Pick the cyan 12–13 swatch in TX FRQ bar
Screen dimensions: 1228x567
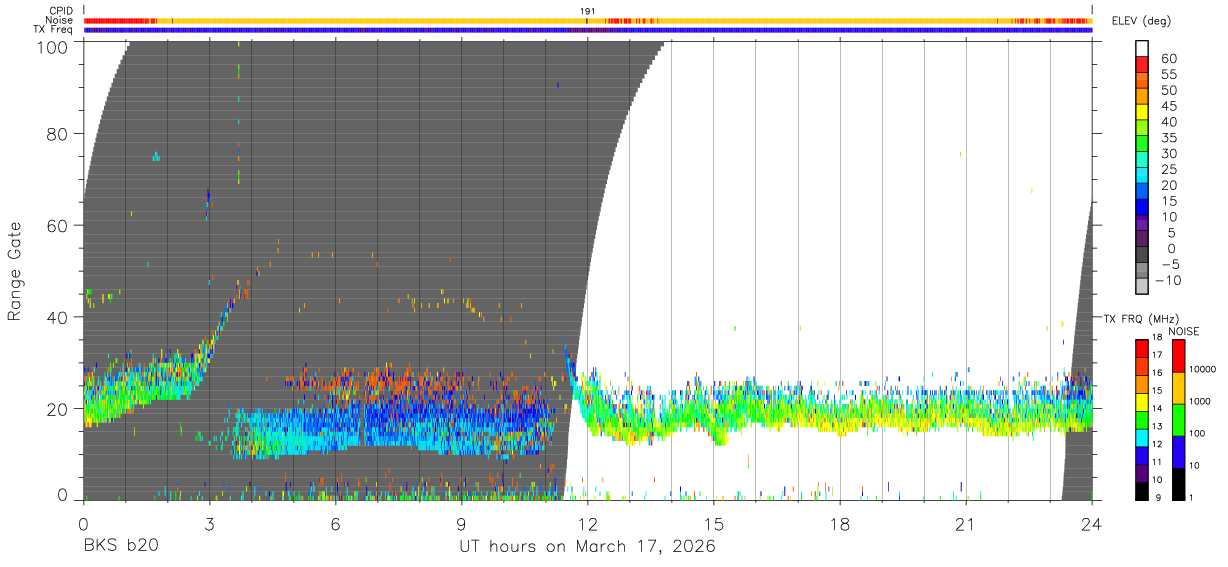tap(1142, 437)
